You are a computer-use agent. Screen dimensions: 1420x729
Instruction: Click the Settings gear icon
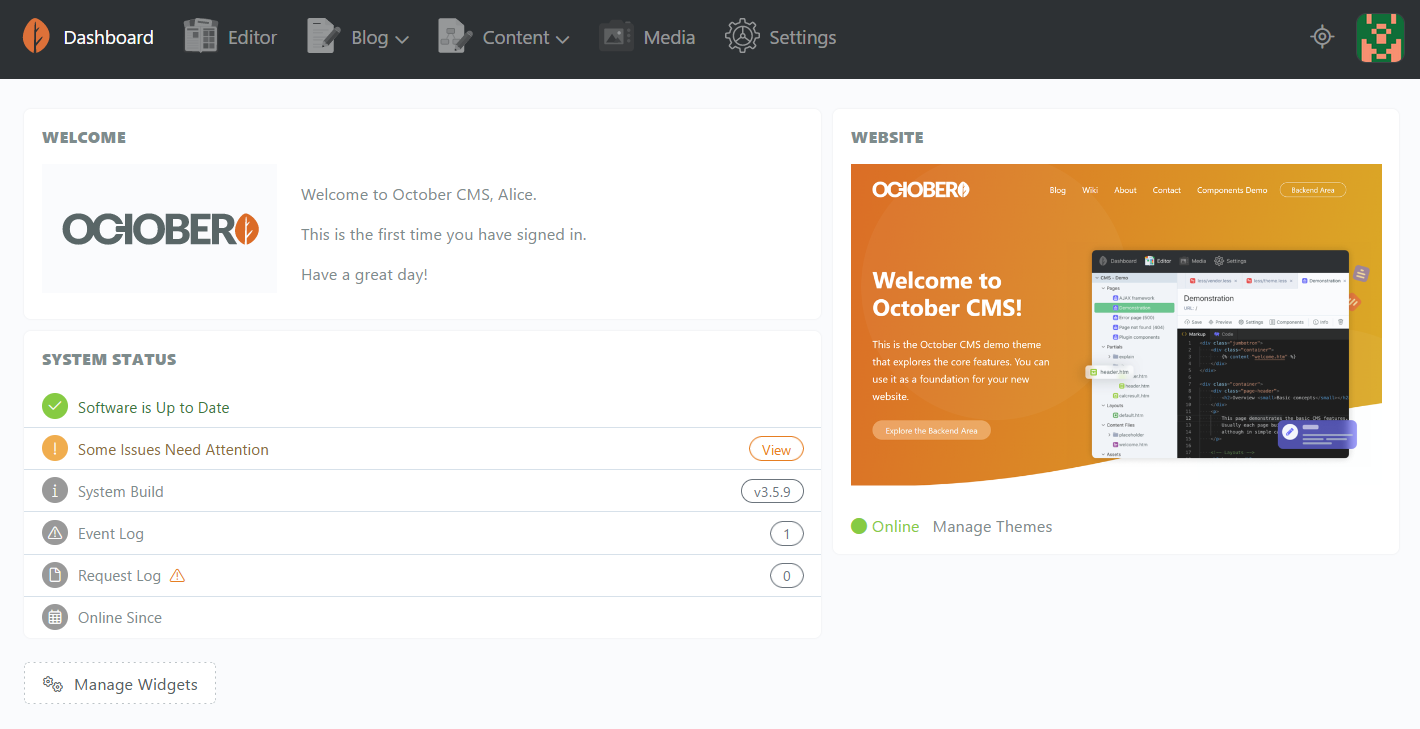tap(742, 37)
